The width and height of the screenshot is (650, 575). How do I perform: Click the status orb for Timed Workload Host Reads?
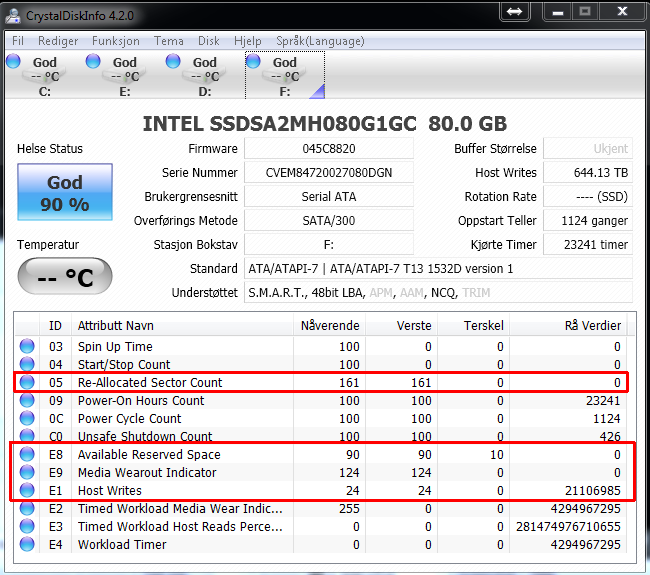point(27,526)
